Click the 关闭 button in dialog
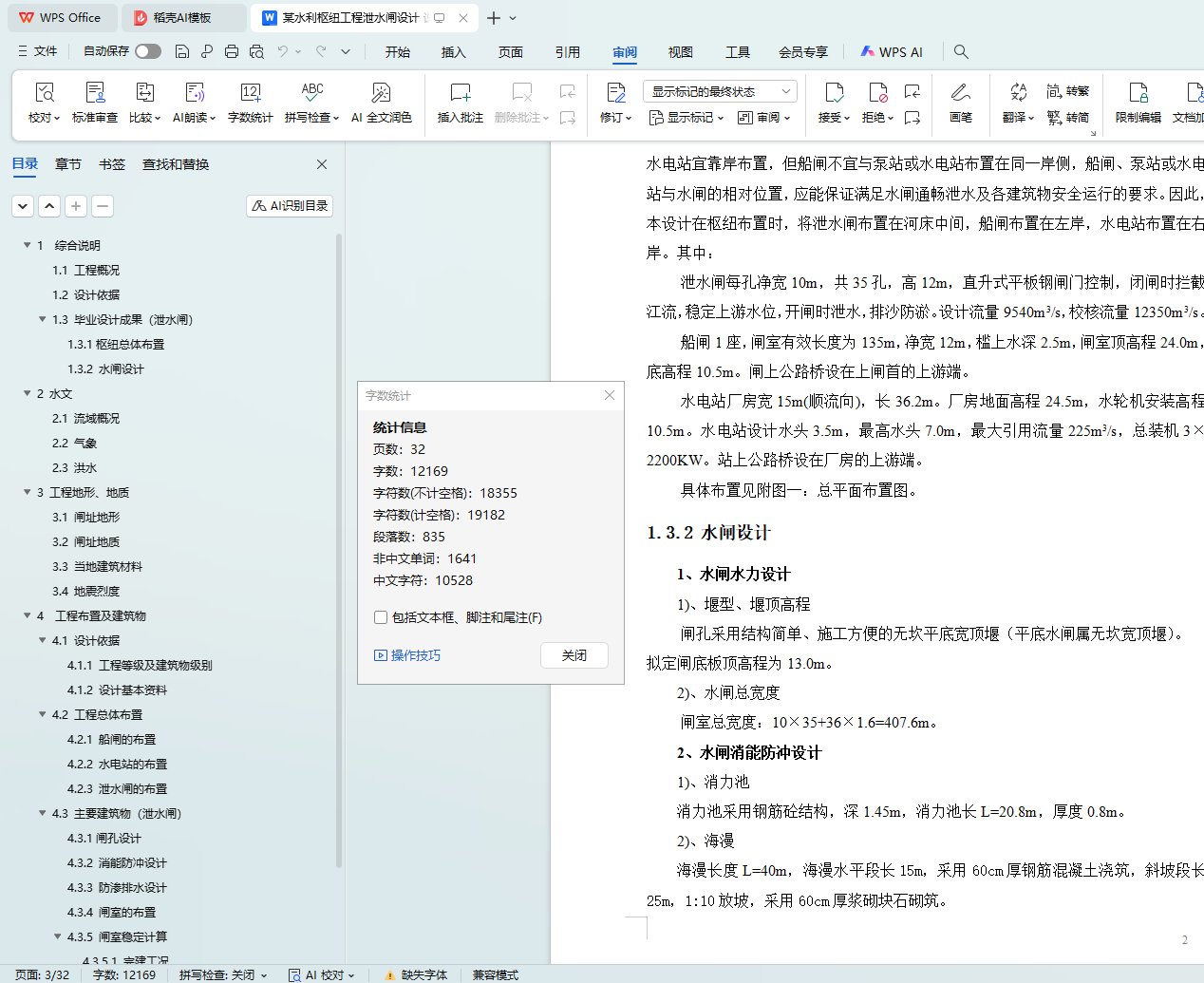 [x=574, y=655]
